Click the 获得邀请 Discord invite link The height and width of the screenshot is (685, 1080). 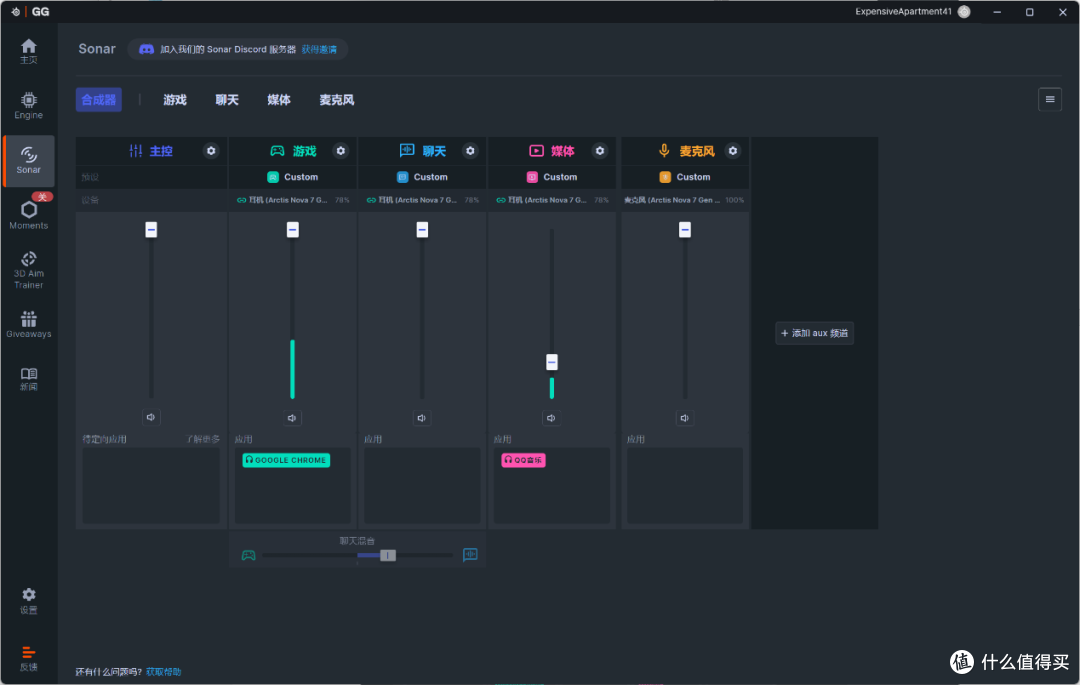pyautogui.click(x=320, y=50)
